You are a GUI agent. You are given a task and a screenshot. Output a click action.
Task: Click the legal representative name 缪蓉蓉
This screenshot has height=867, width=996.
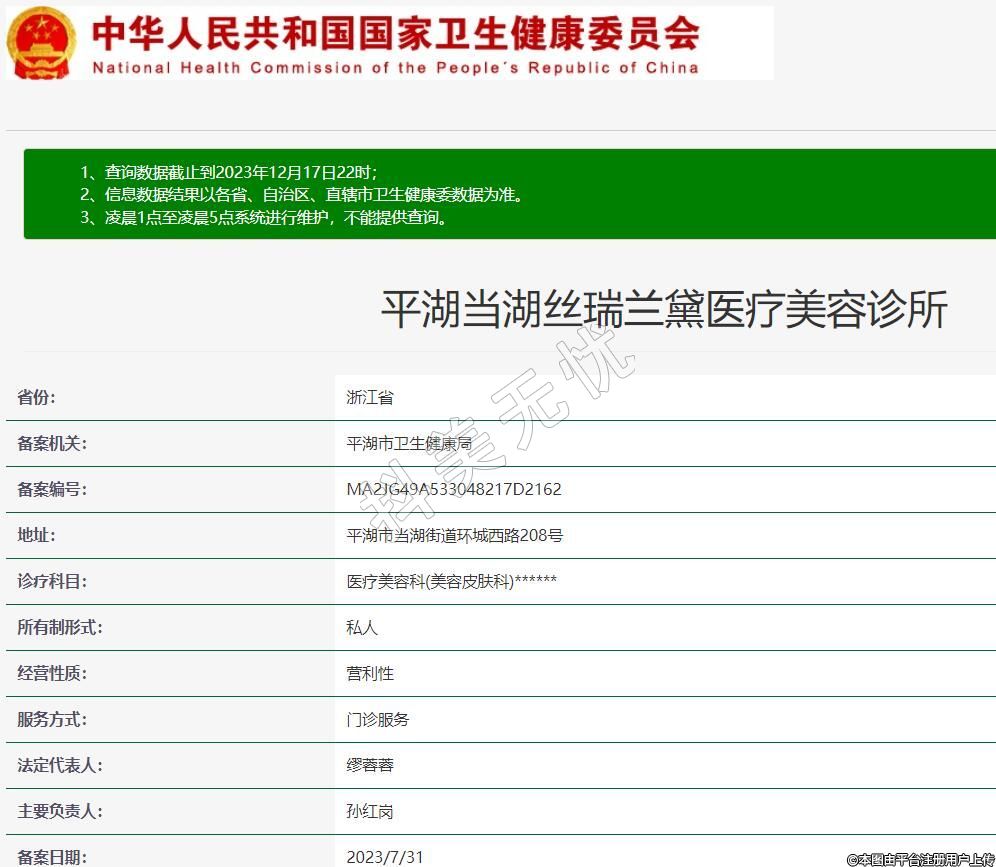(x=370, y=765)
